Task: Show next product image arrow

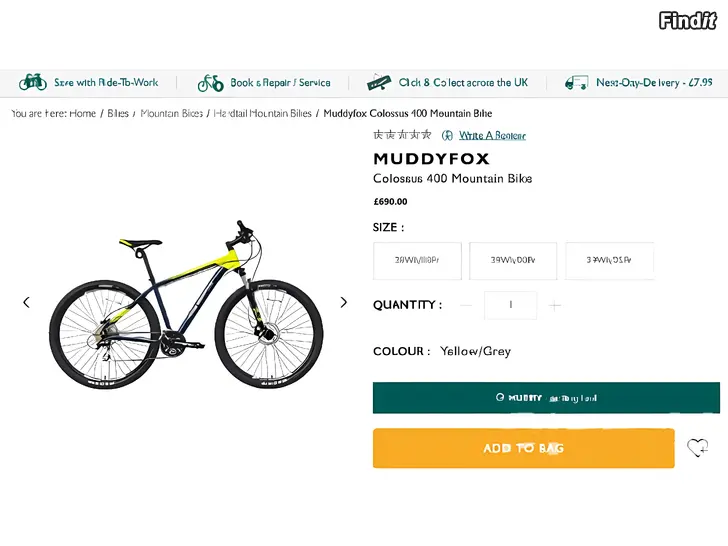Action: point(344,302)
